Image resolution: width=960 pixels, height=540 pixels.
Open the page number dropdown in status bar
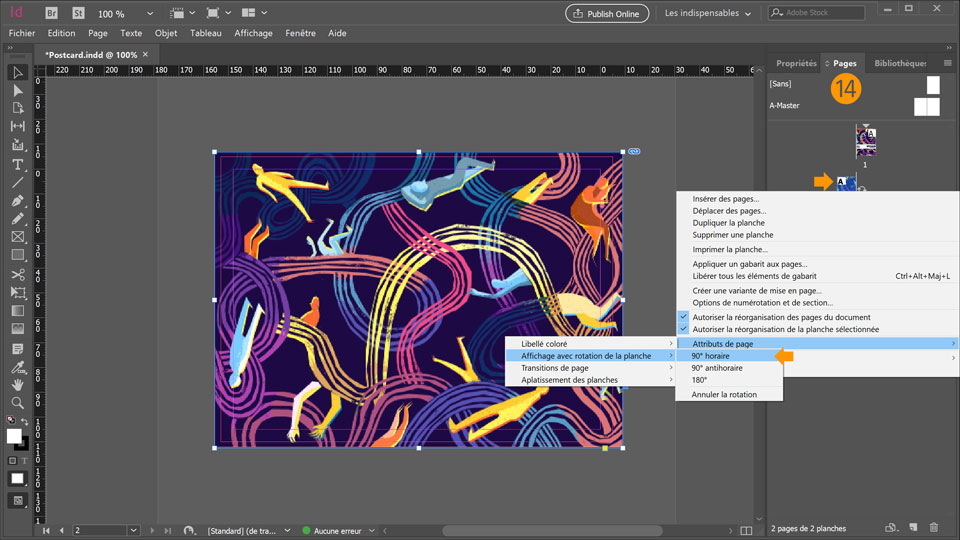click(x=134, y=530)
